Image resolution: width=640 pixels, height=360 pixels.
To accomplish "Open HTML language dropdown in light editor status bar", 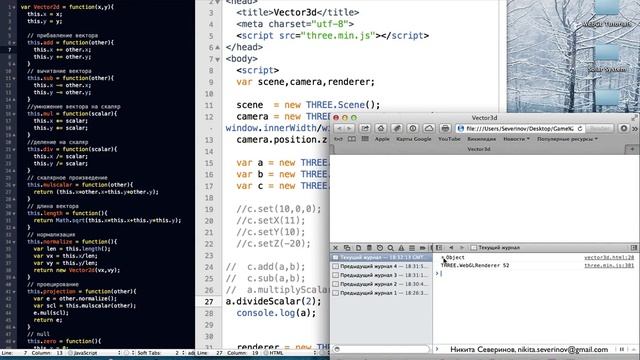I will [x=289, y=353].
